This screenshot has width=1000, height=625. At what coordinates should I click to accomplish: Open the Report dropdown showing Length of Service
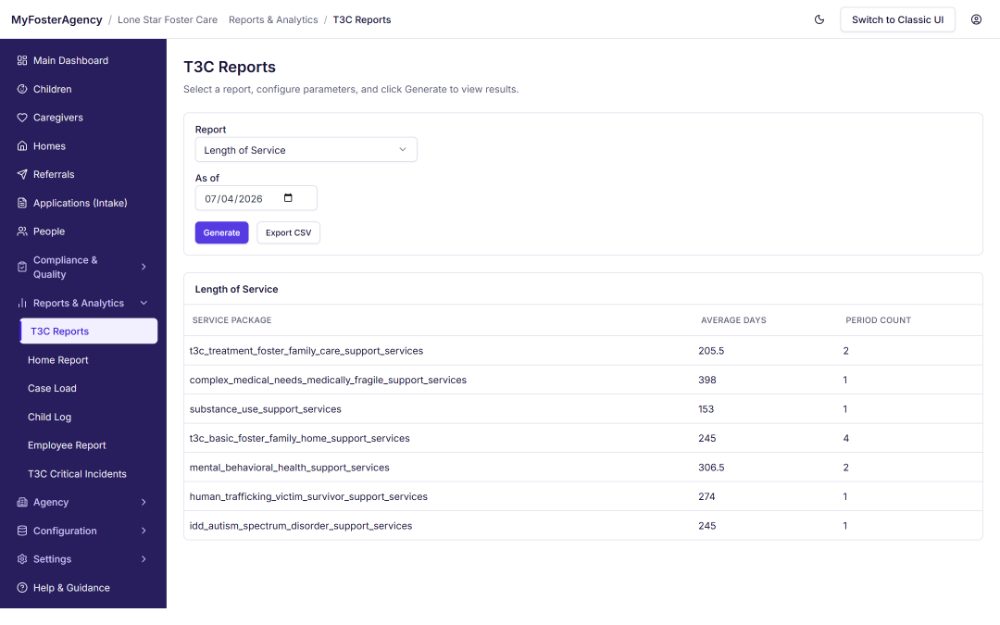coord(306,150)
